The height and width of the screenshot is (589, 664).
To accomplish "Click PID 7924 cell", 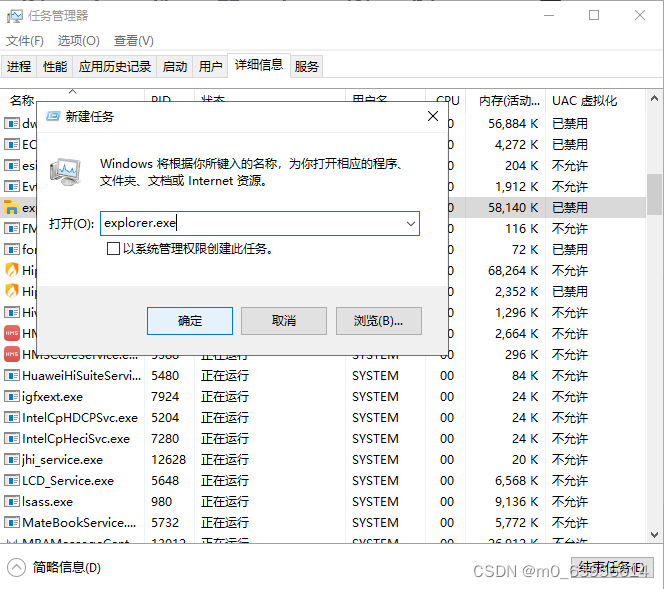I will click(x=165, y=397).
